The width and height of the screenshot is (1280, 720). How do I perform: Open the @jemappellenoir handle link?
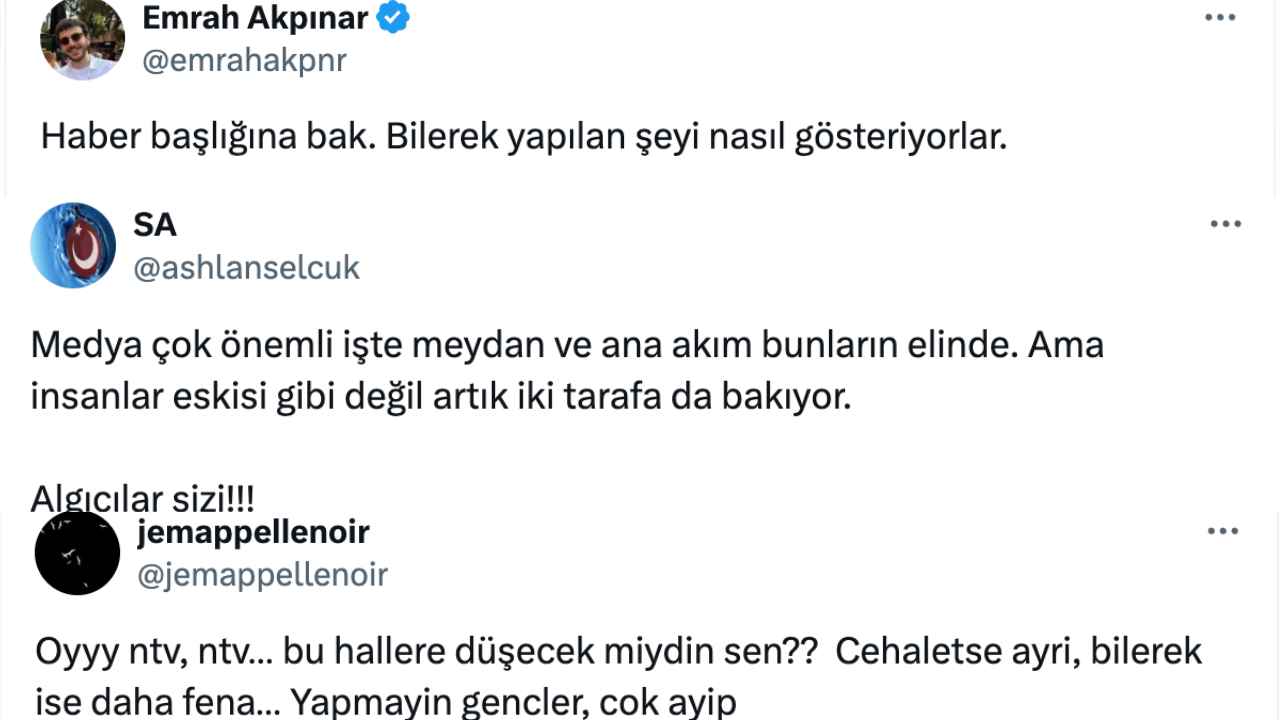(x=260, y=575)
